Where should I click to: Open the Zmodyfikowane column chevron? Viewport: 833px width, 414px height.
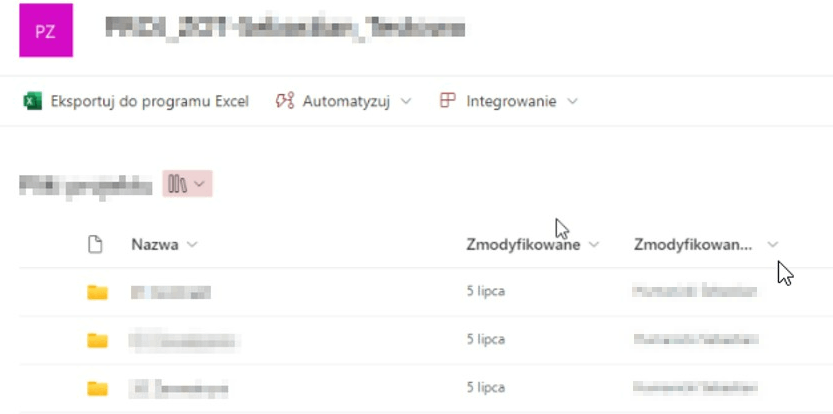[594, 245]
